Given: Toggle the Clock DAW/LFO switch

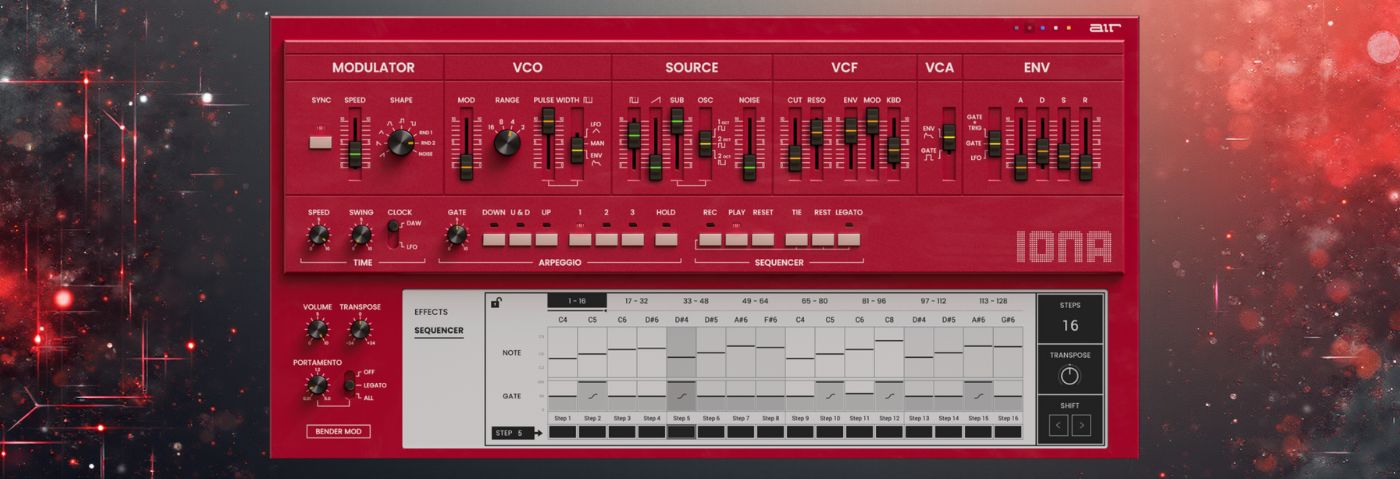Looking at the screenshot, I should [393, 233].
